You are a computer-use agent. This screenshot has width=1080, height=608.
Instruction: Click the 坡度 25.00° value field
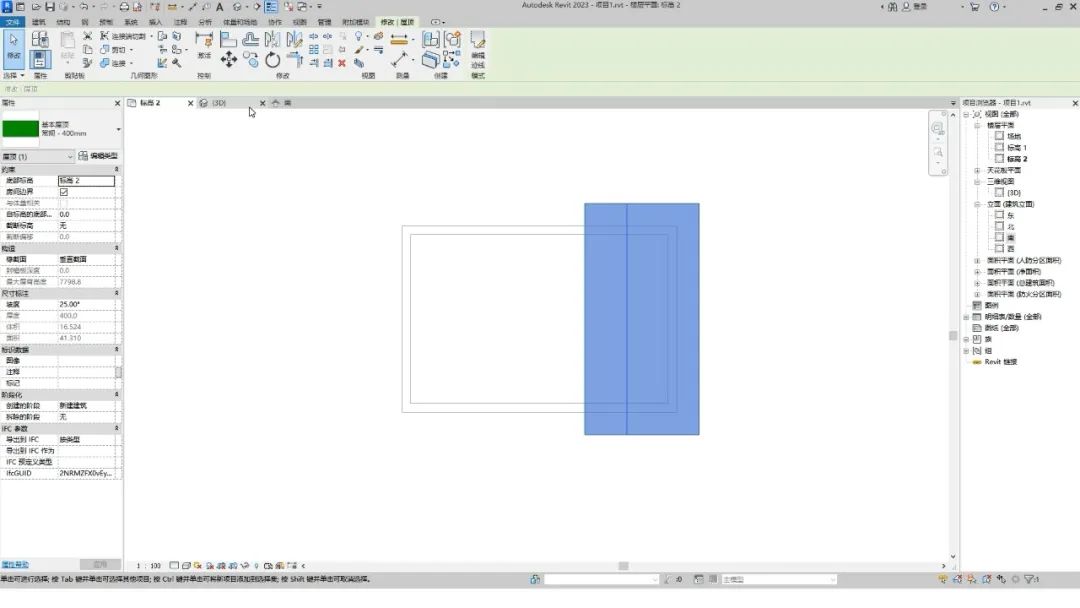coord(86,304)
